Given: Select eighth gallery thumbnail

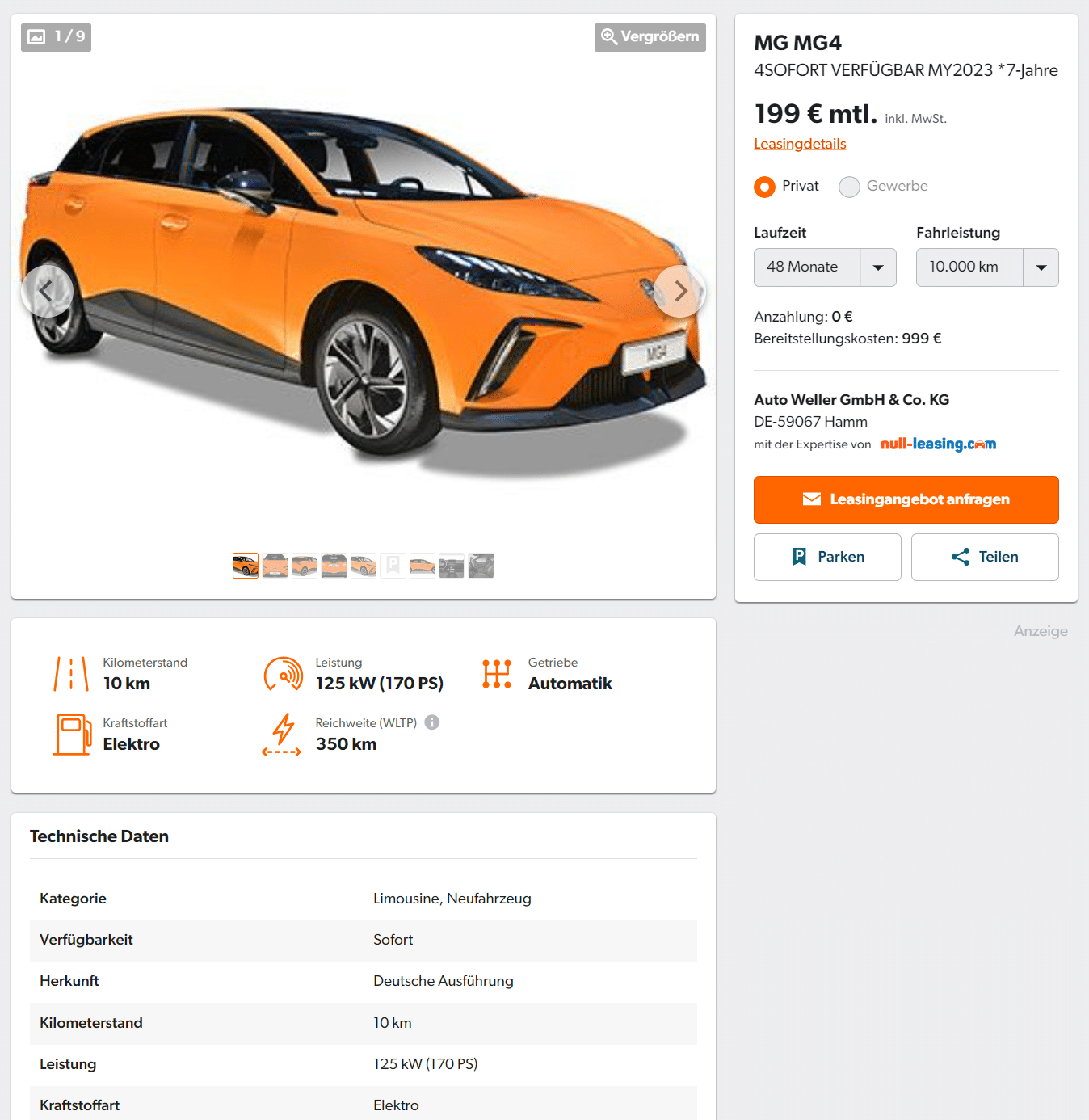Looking at the screenshot, I should 452,566.
